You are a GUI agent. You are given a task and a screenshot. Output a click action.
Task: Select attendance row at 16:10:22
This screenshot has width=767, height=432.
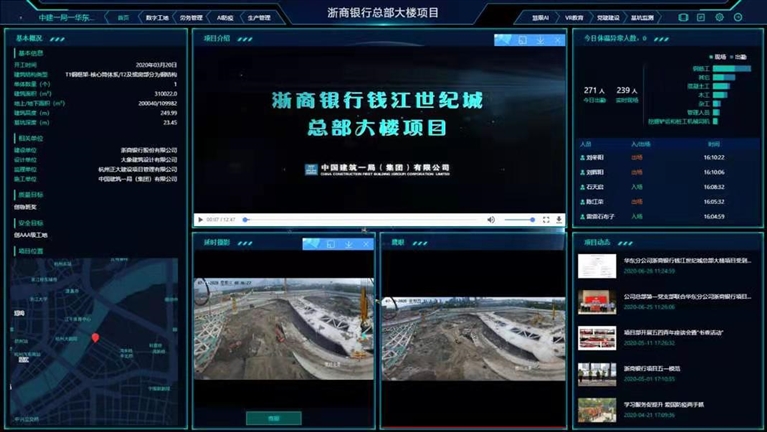[669, 158]
